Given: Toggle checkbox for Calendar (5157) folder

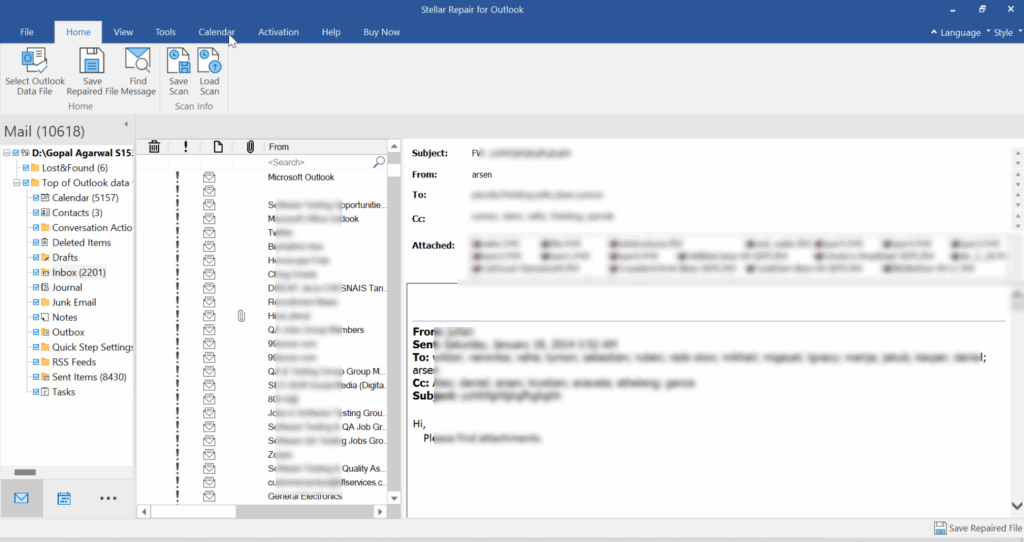Looking at the screenshot, I should (x=36, y=198).
